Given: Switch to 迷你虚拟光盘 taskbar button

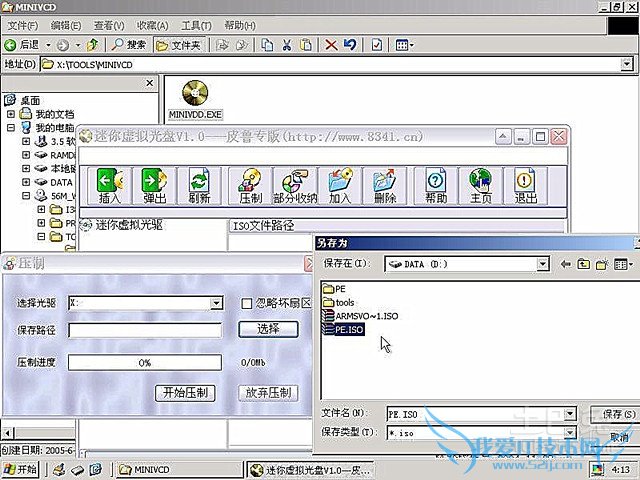Looking at the screenshot, I should point(311,470).
